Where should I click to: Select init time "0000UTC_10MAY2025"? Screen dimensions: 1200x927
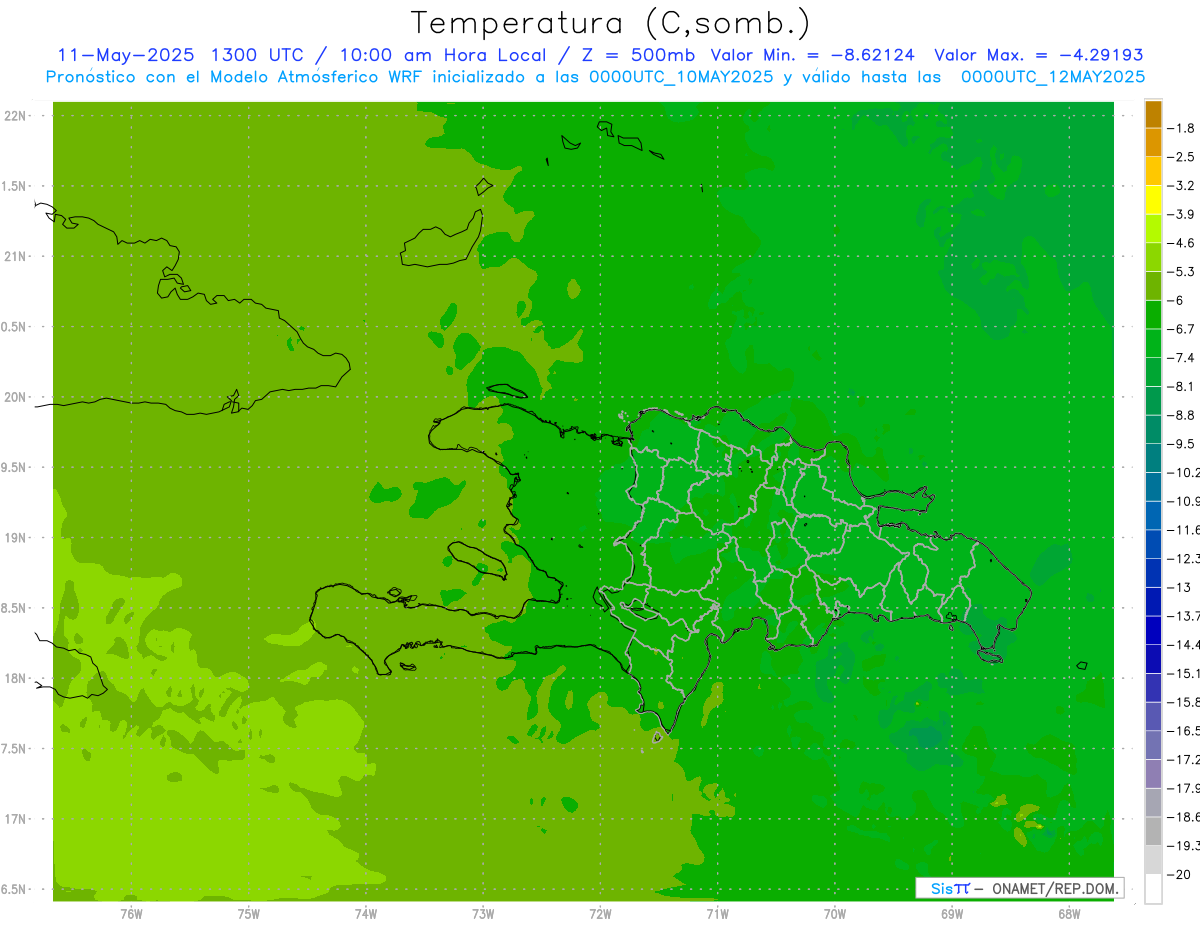click(x=681, y=77)
